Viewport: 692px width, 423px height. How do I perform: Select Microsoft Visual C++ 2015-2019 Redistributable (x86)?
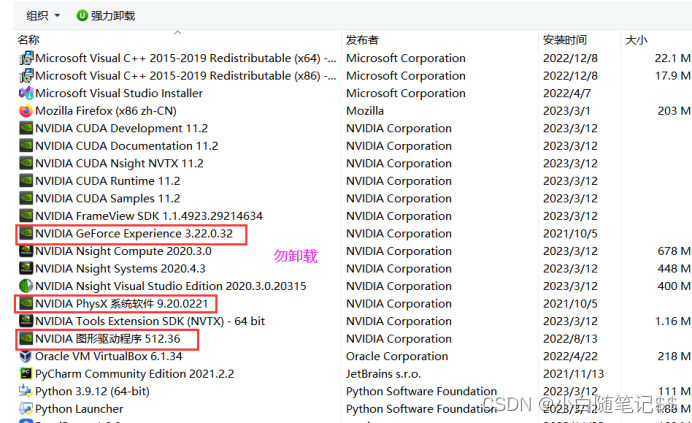(x=186, y=76)
